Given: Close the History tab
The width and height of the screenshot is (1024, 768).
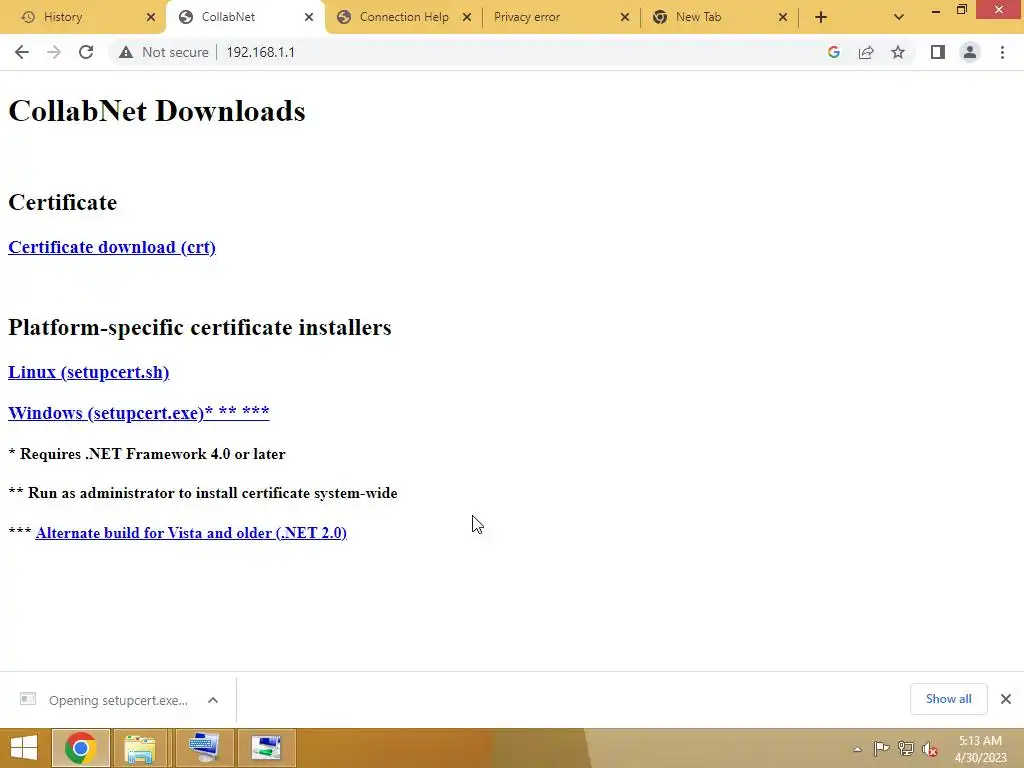Looking at the screenshot, I should (151, 17).
